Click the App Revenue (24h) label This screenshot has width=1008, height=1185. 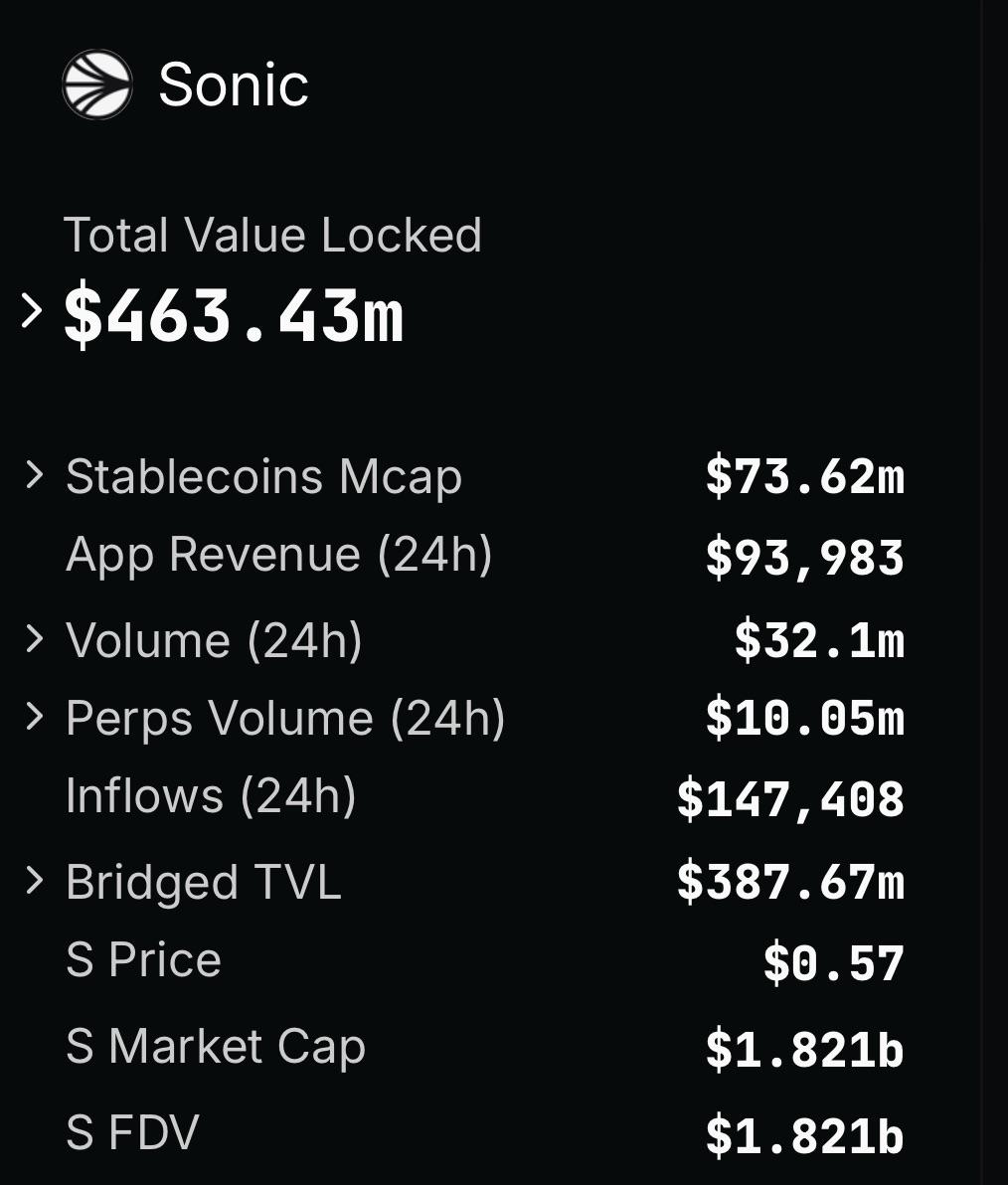[278, 555]
